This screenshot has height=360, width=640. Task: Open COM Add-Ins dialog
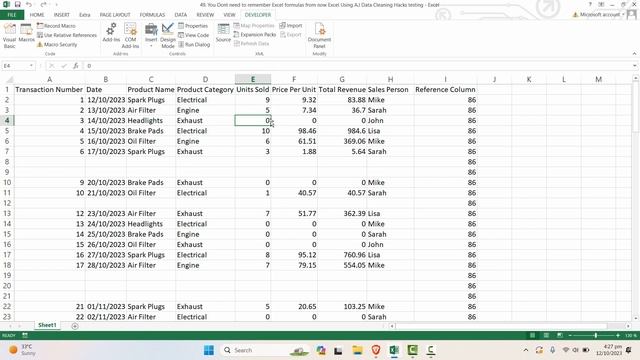(130, 36)
